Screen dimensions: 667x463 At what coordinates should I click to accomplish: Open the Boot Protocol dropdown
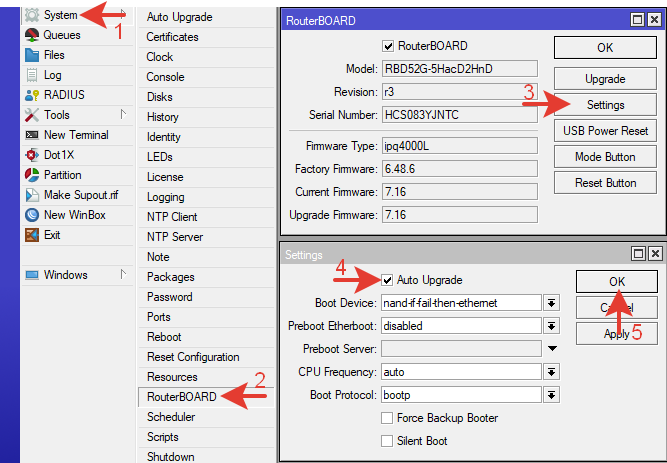click(x=552, y=395)
